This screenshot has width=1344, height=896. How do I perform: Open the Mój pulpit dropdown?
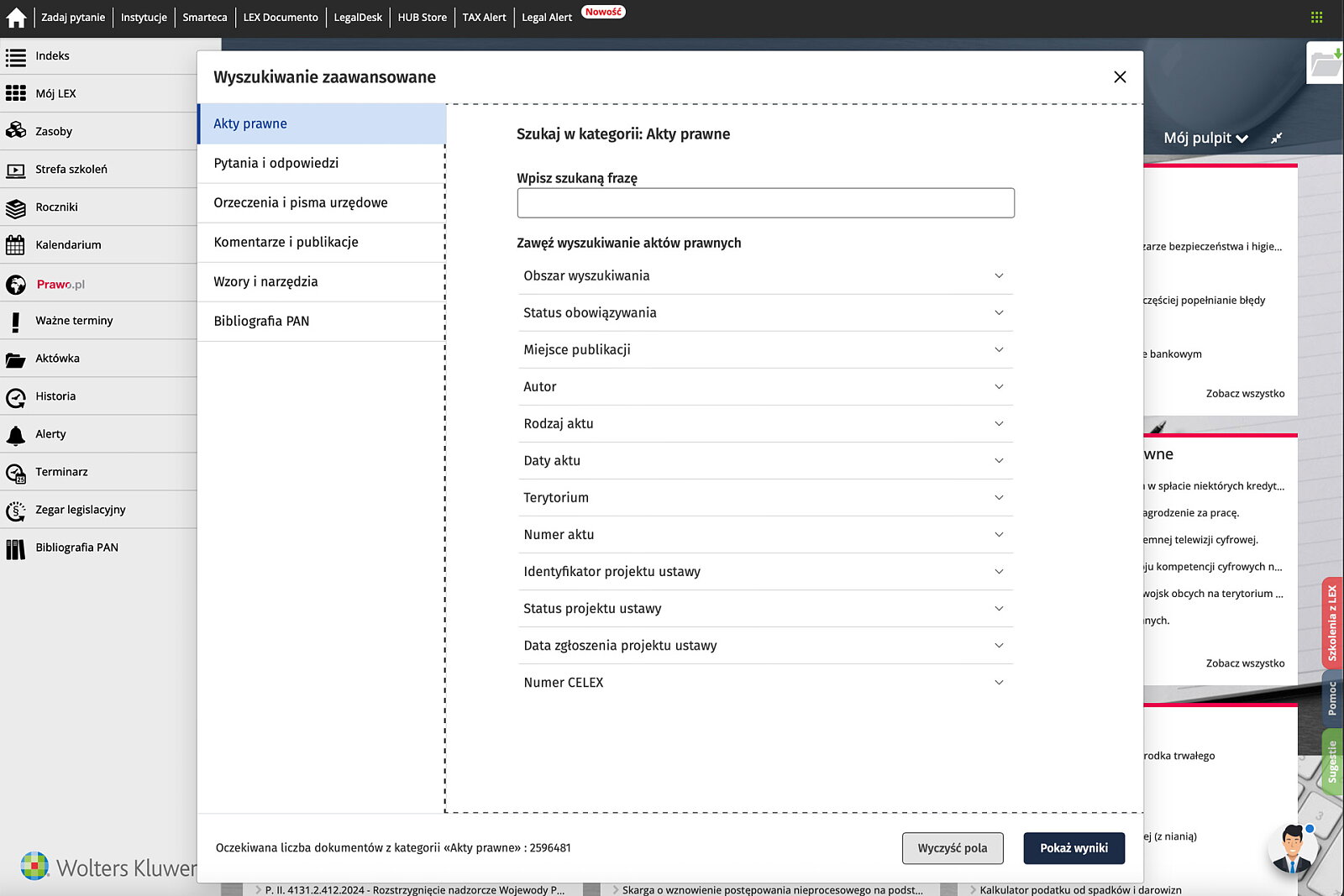tap(1205, 139)
